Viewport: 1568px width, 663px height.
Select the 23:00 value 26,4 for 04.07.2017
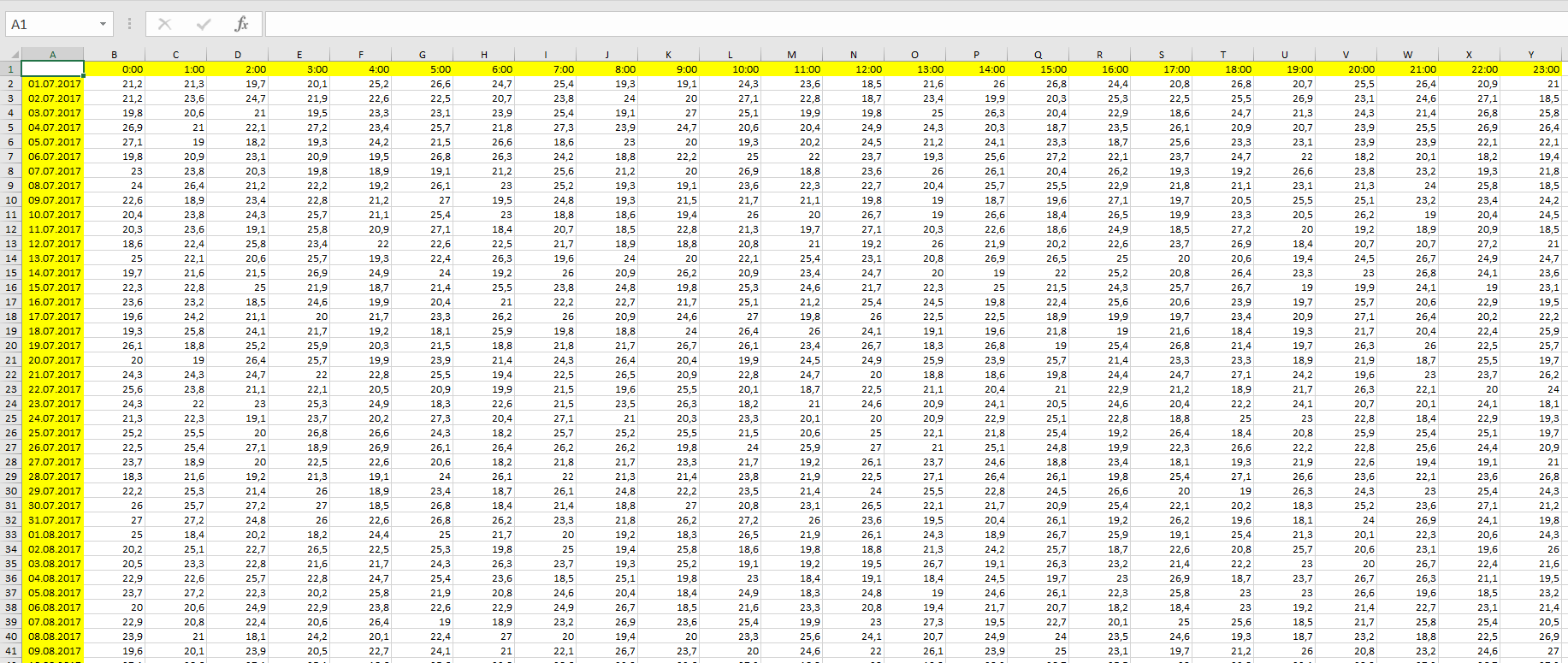point(1531,127)
